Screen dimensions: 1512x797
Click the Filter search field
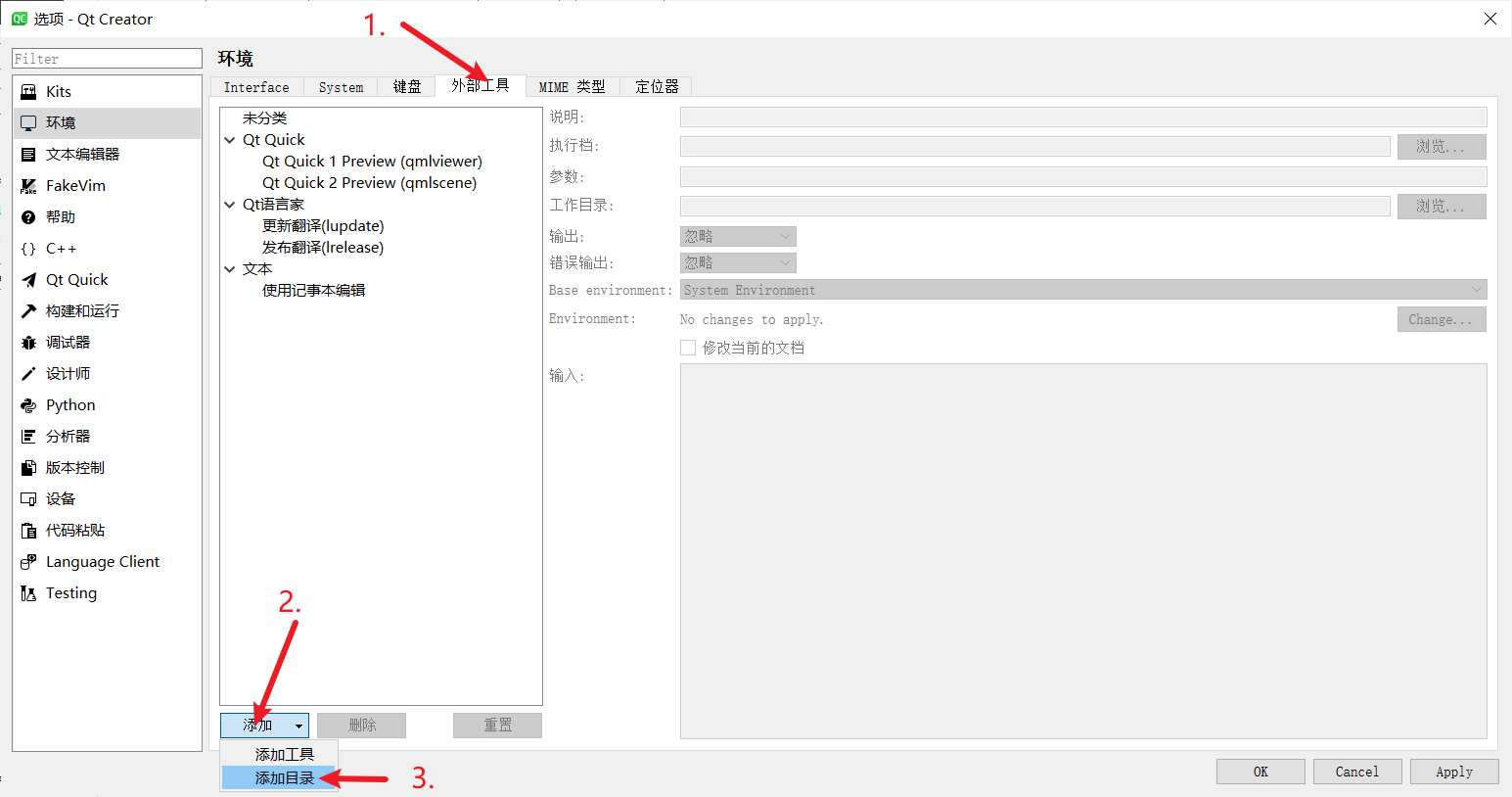tap(108, 59)
